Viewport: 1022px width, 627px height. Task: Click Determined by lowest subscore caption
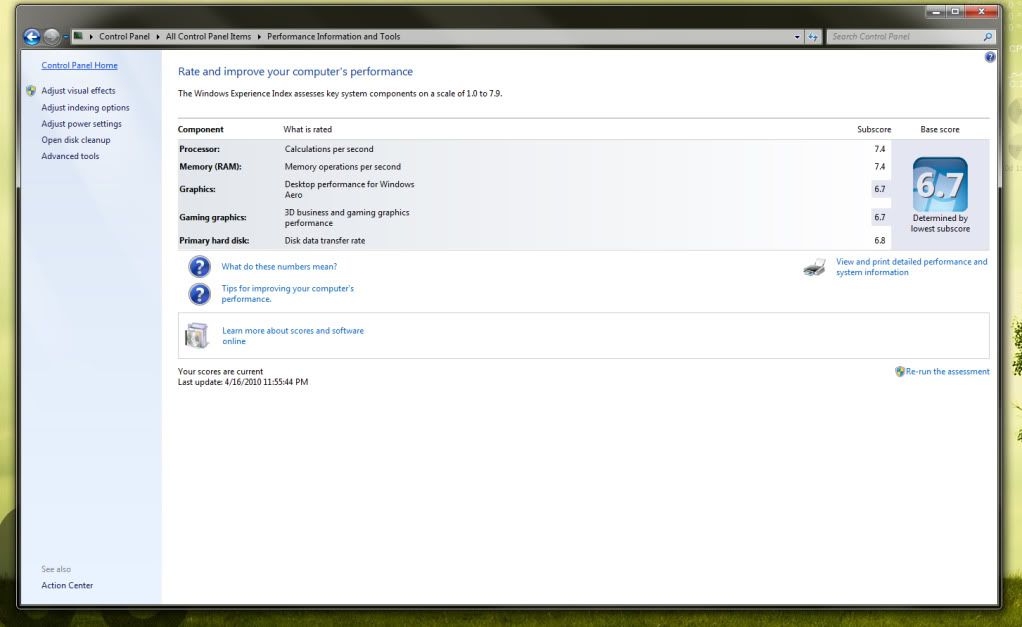940,224
